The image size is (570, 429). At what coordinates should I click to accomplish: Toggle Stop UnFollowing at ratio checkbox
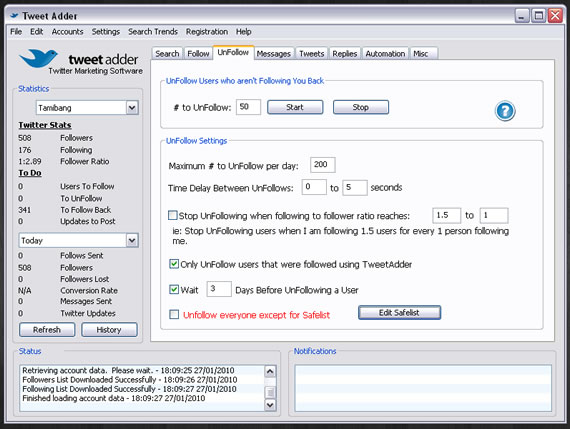click(x=173, y=215)
